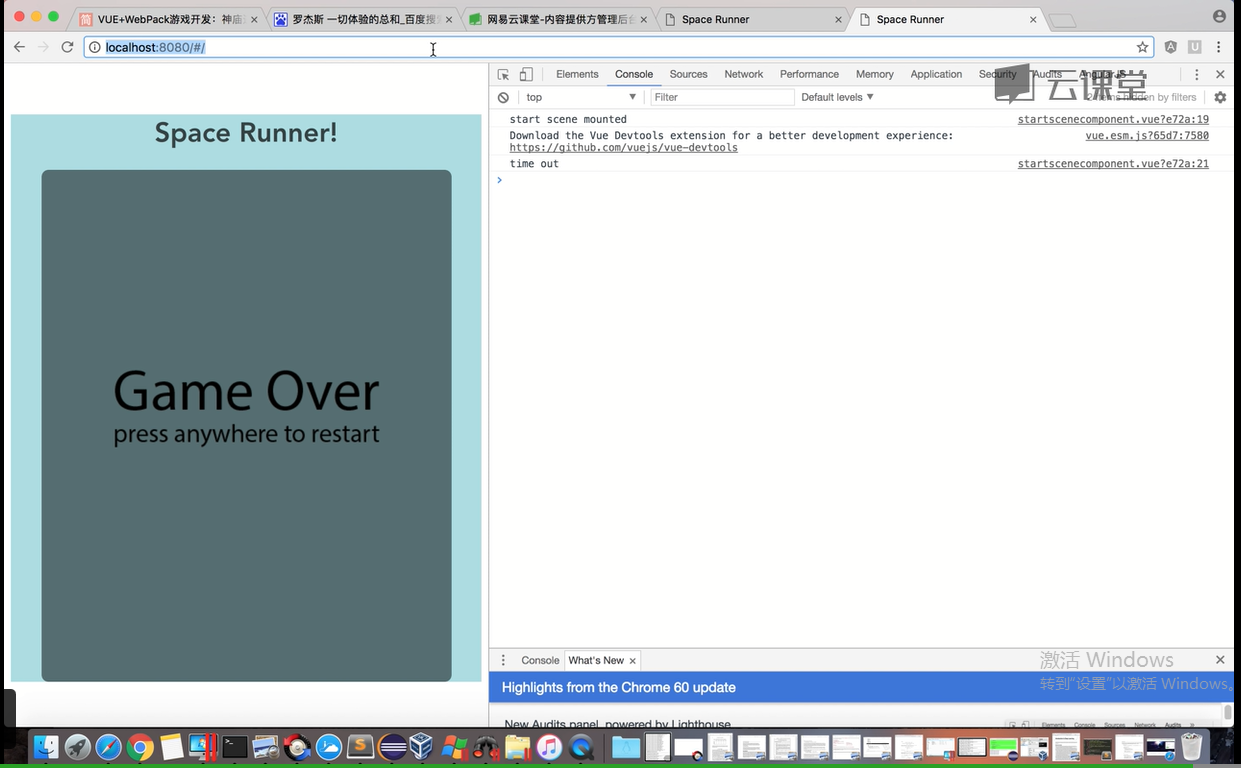Open the Memory tab

click(874, 74)
